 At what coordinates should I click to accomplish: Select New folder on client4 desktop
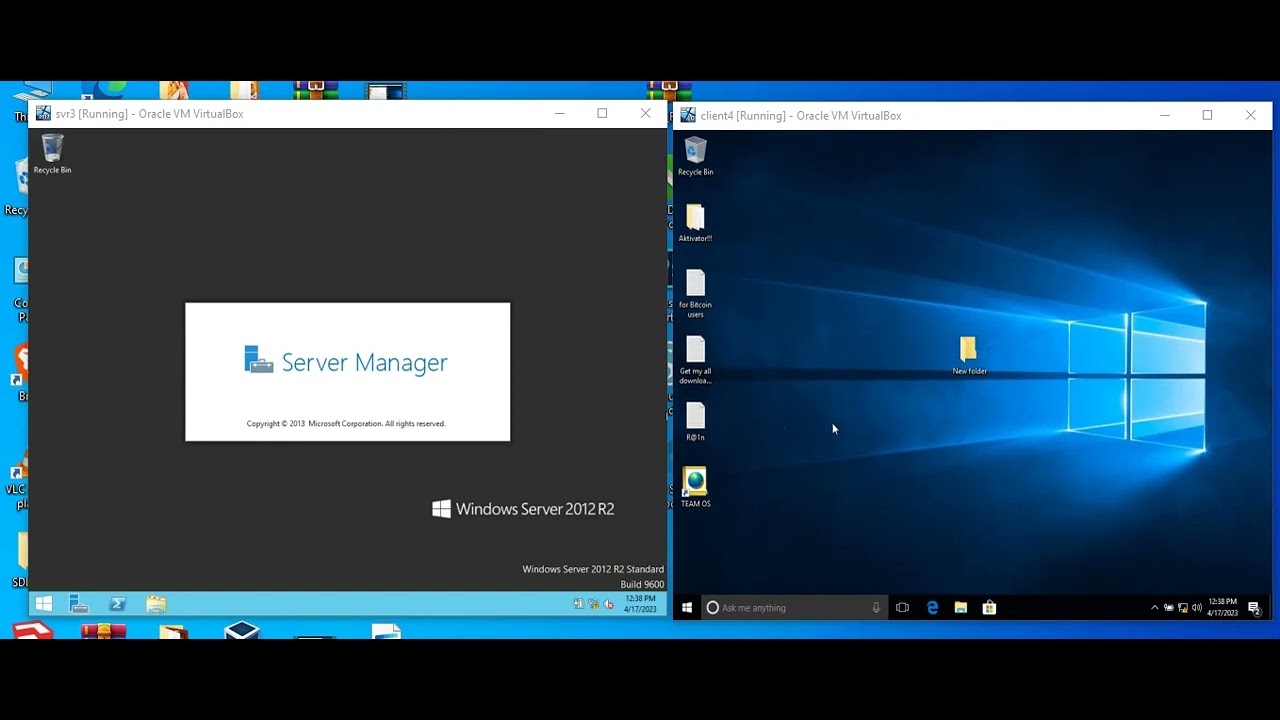(x=969, y=356)
